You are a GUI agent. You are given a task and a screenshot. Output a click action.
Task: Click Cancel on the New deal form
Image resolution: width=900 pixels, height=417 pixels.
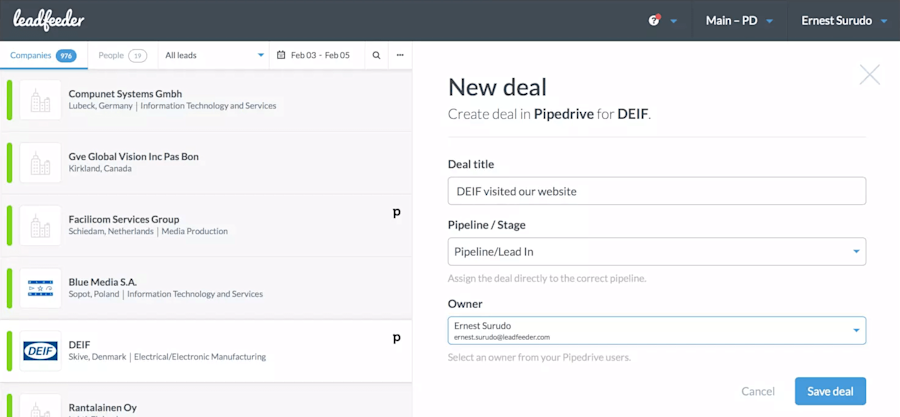coord(758,392)
